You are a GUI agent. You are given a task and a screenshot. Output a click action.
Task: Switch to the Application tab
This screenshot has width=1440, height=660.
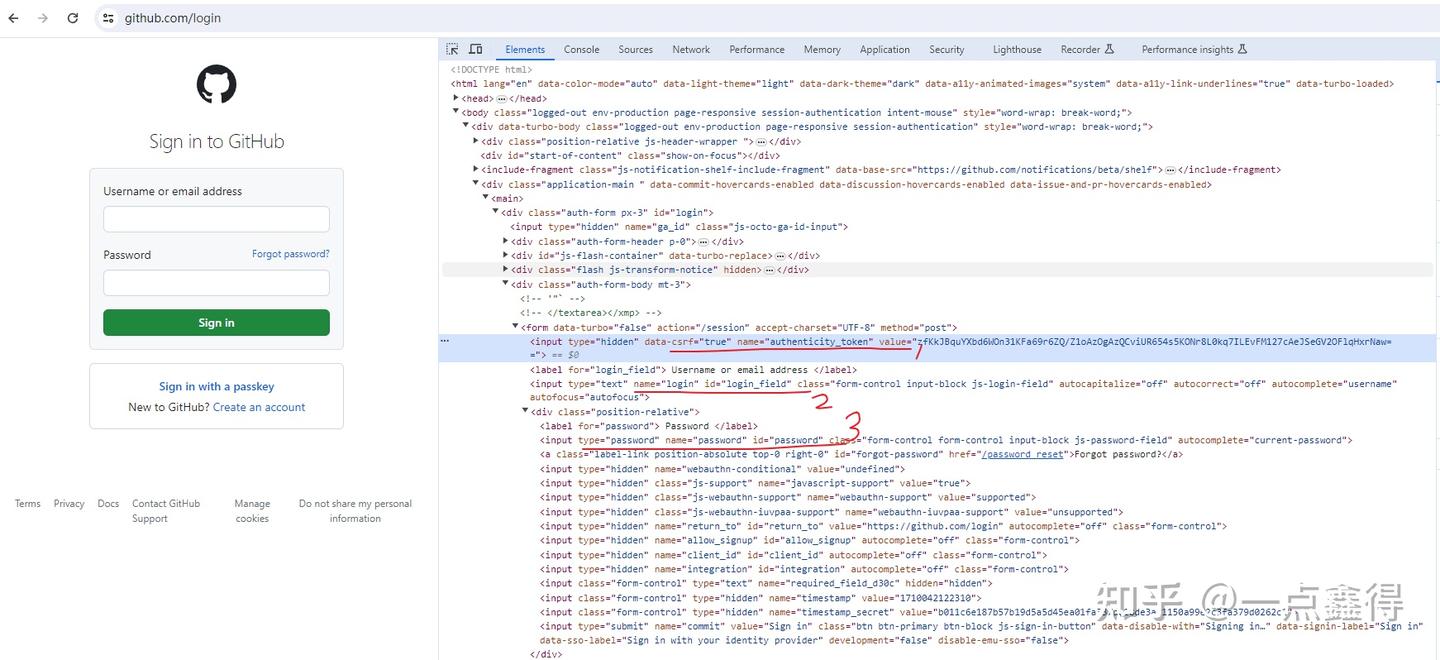884,49
